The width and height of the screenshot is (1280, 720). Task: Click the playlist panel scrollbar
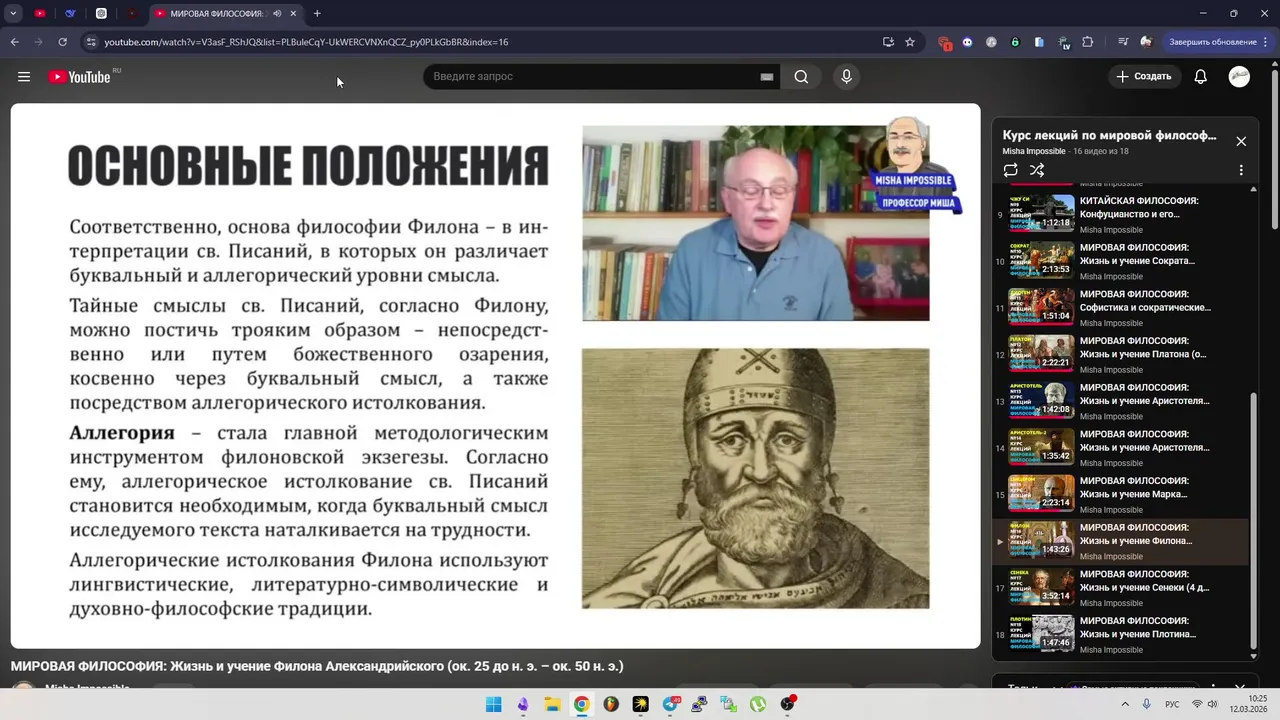pos(1254,520)
